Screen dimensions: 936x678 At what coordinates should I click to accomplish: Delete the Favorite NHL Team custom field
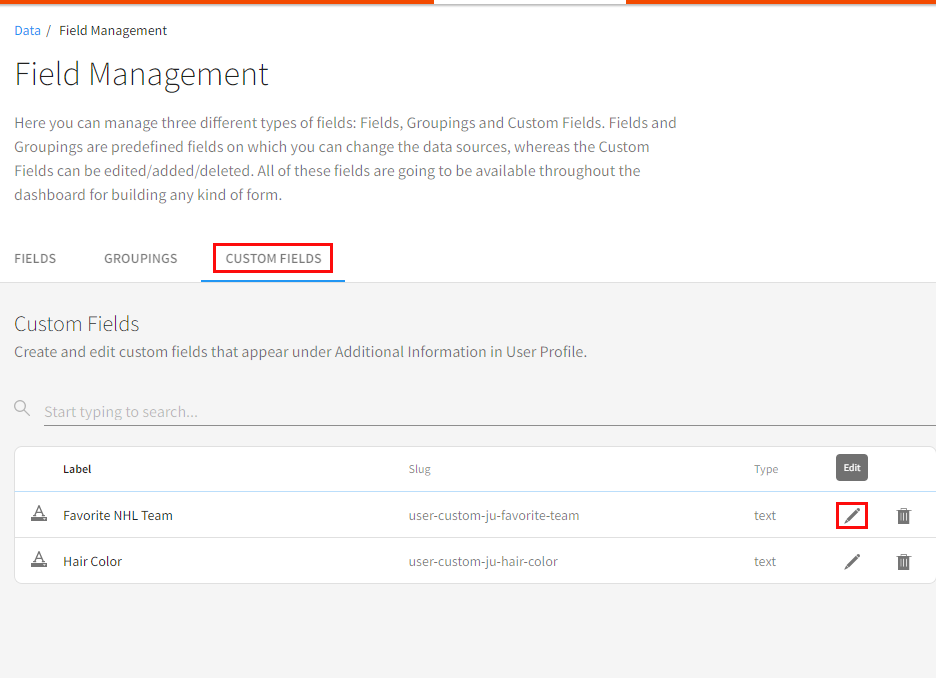click(x=904, y=516)
